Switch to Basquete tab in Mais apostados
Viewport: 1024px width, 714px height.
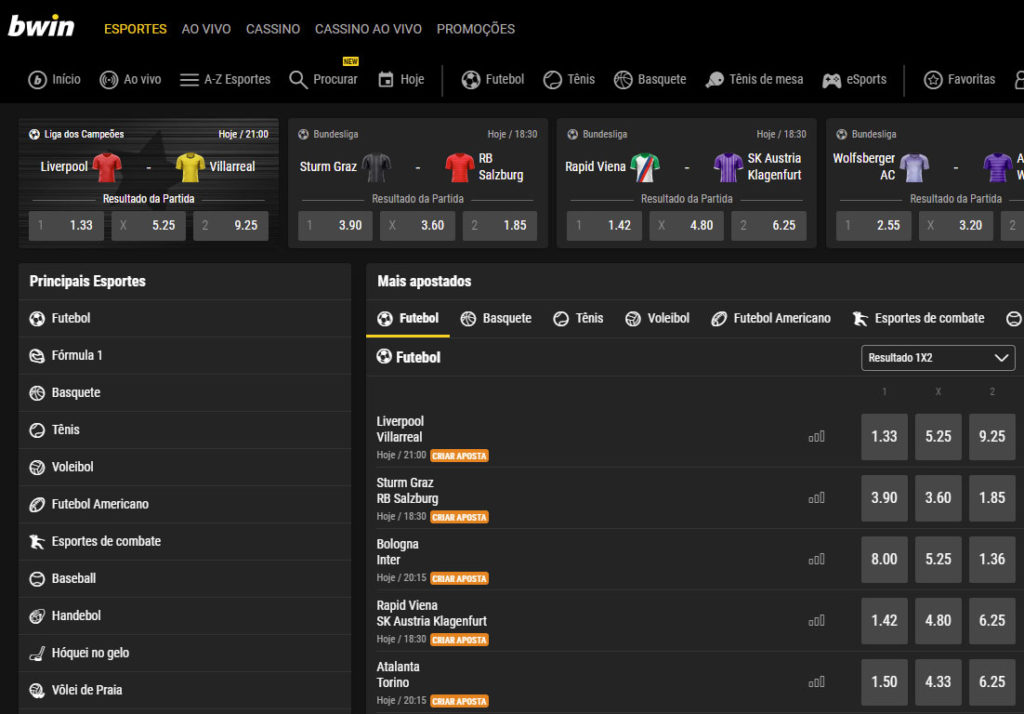(496, 318)
